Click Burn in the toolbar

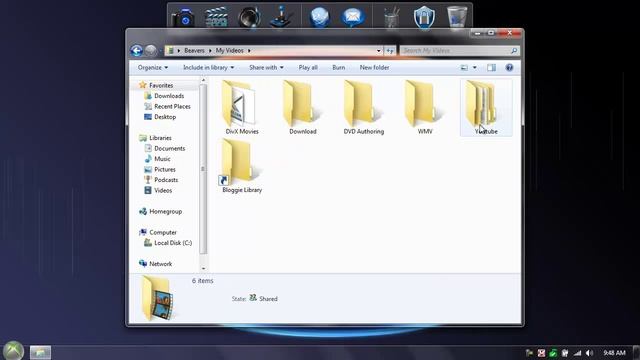(338, 67)
